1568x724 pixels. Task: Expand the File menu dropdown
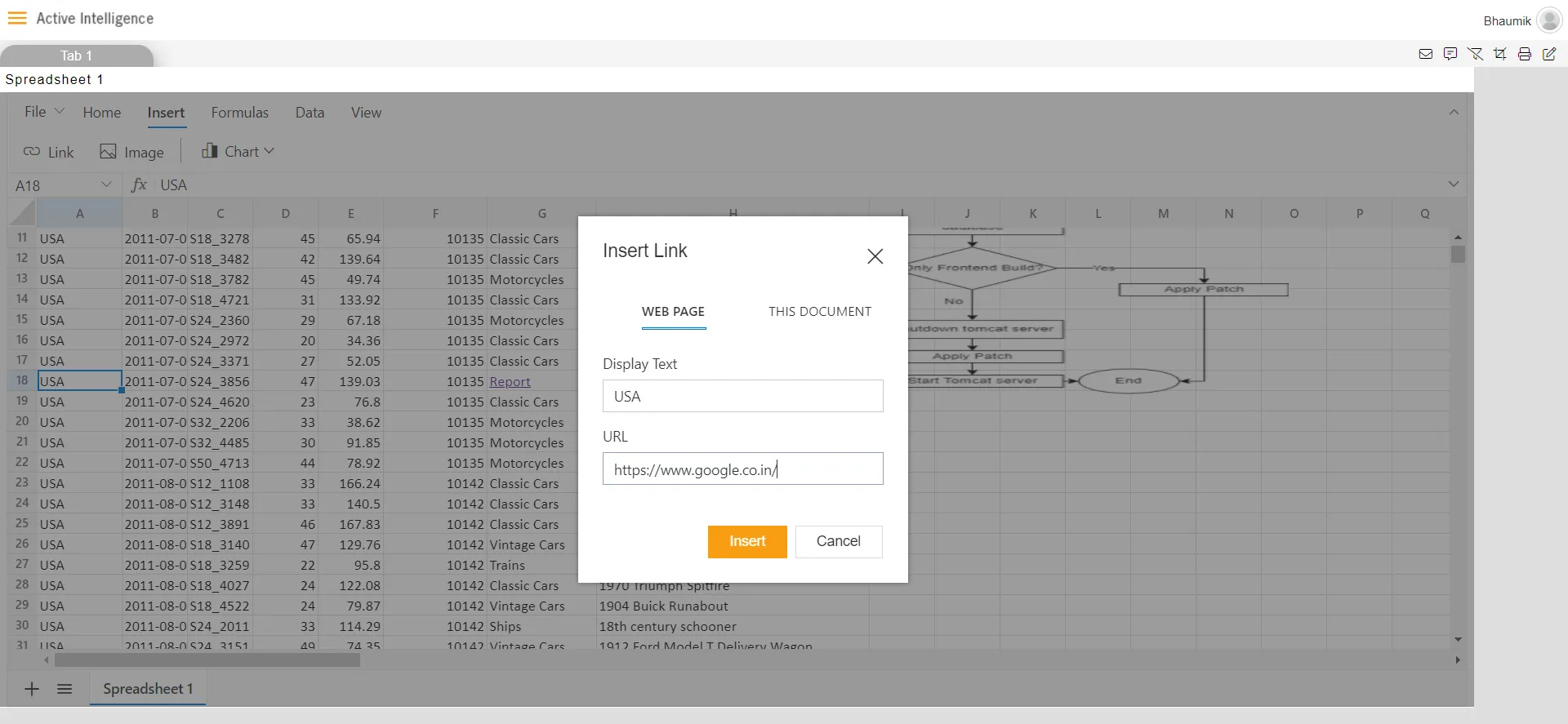point(44,112)
